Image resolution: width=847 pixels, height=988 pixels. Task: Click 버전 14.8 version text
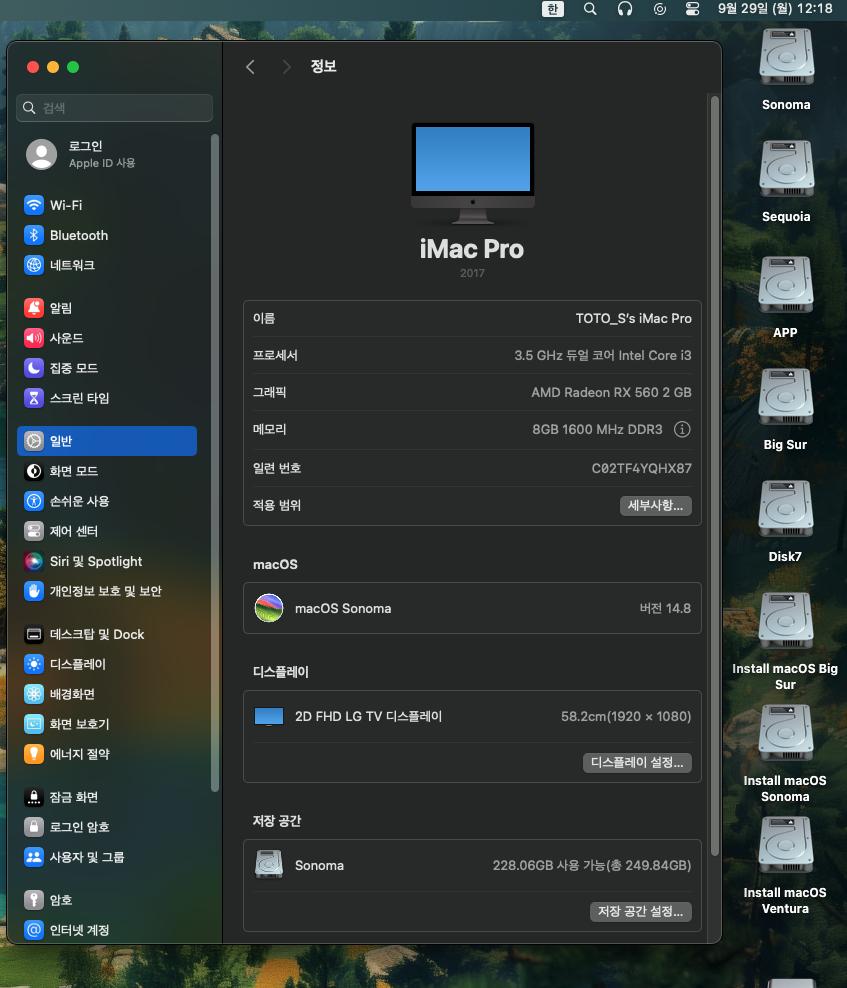pos(665,608)
